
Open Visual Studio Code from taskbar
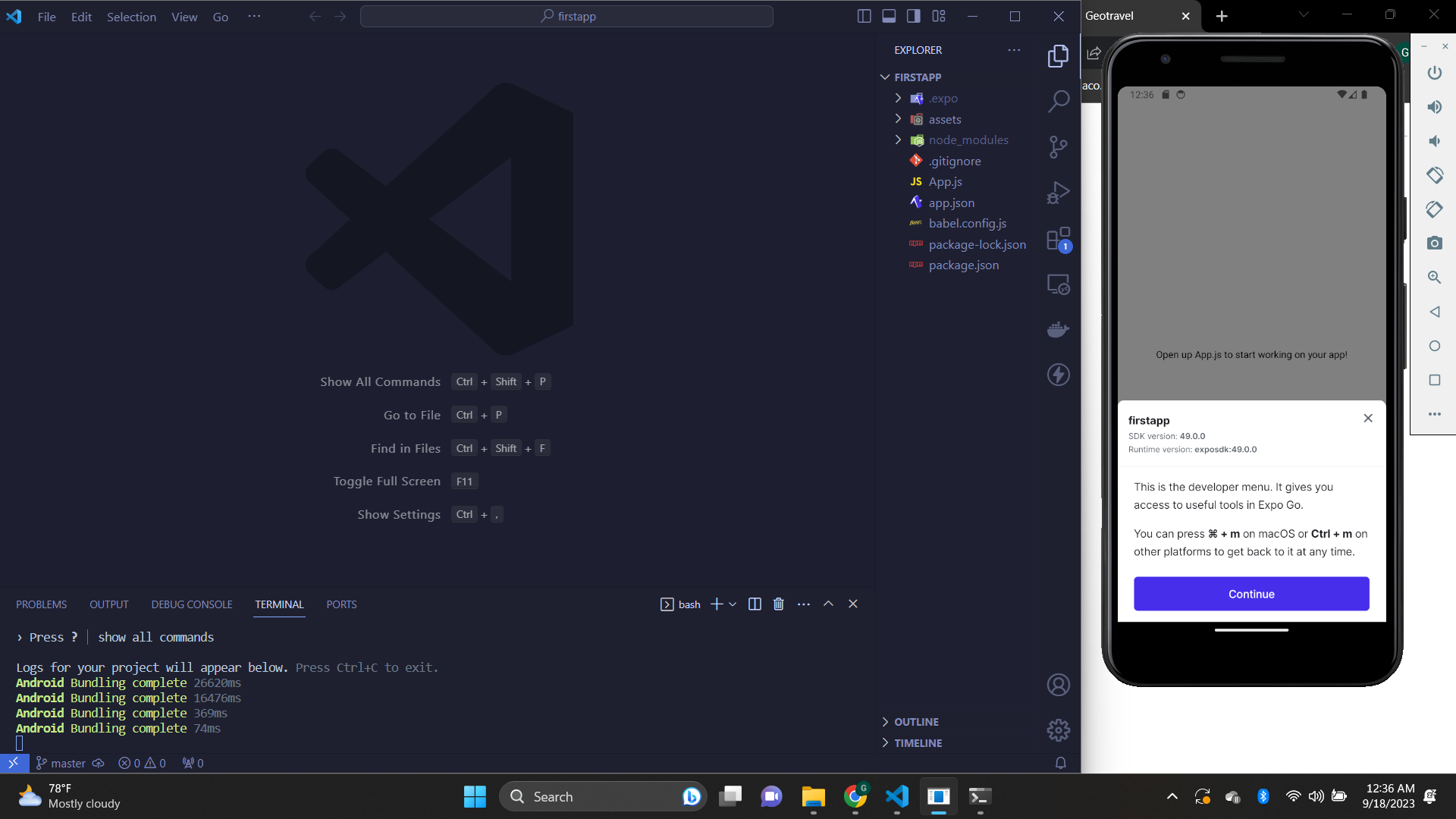point(896,796)
